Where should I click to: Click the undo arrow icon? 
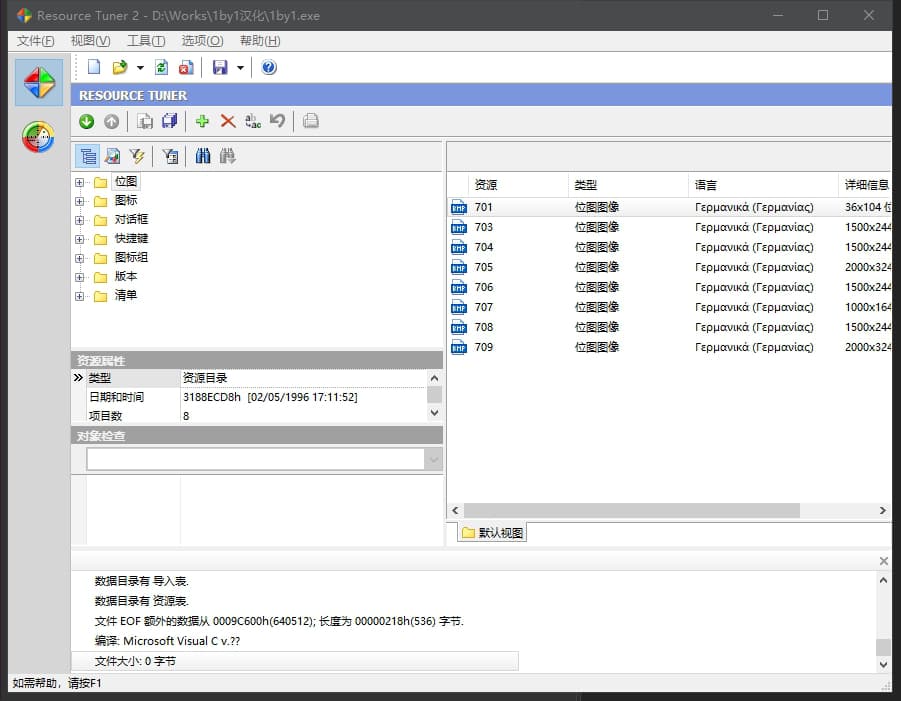pos(278,121)
